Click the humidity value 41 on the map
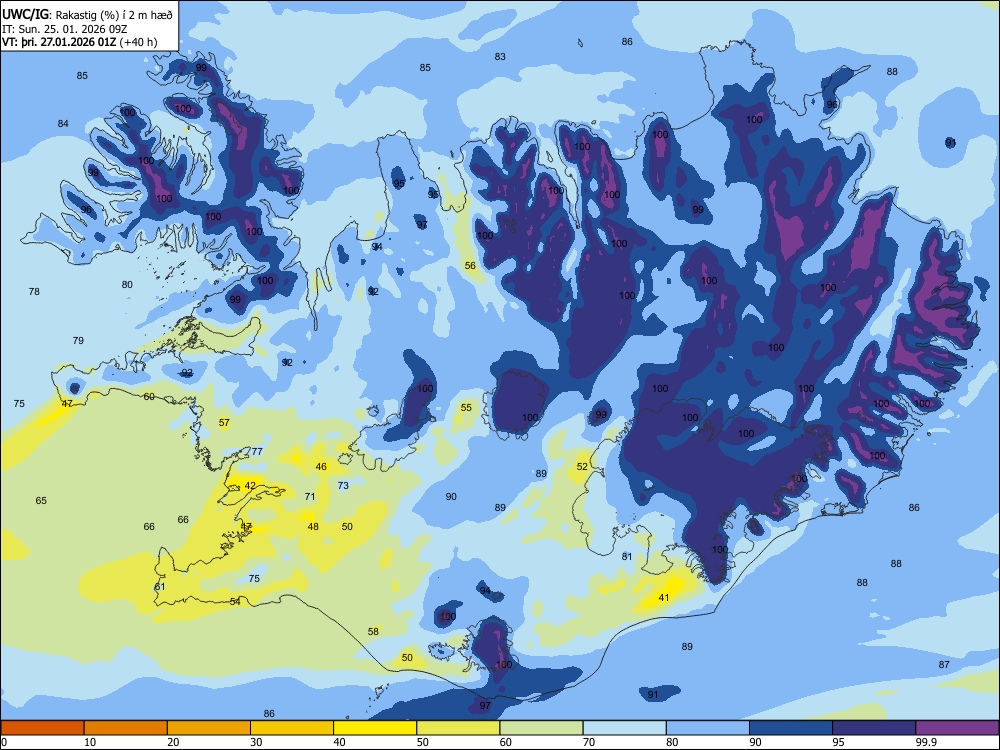Screen dimensions: 1000x750 click(x=664, y=598)
